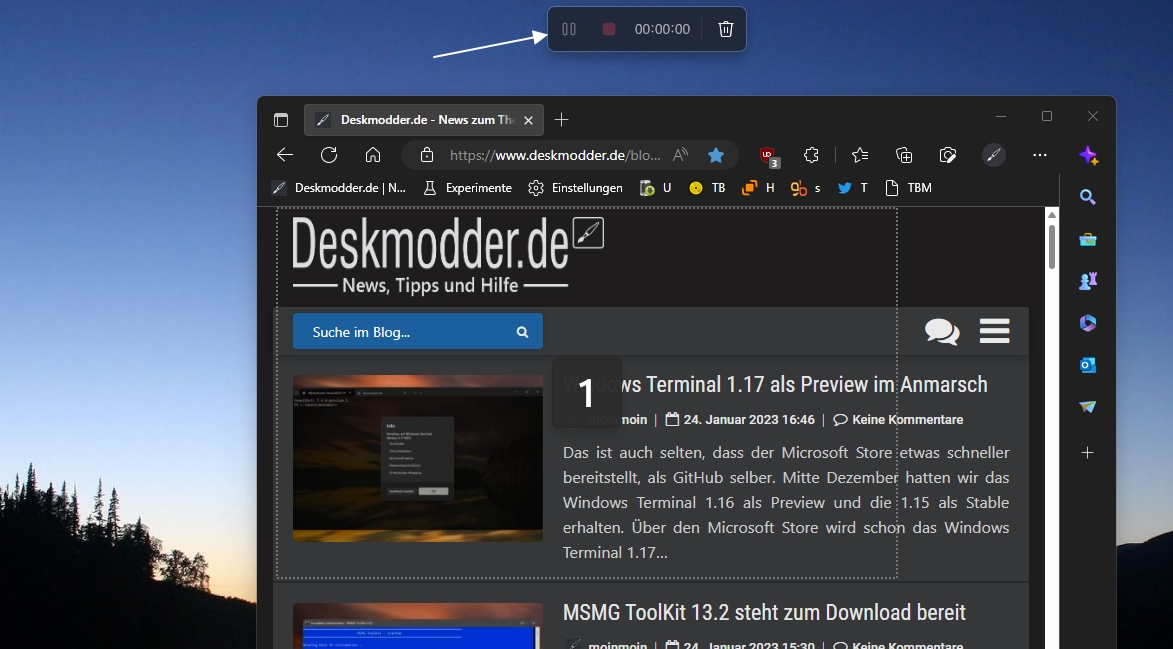Open the uBlock Origin extension
The width and height of the screenshot is (1173, 649).
click(x=768, y=156)
